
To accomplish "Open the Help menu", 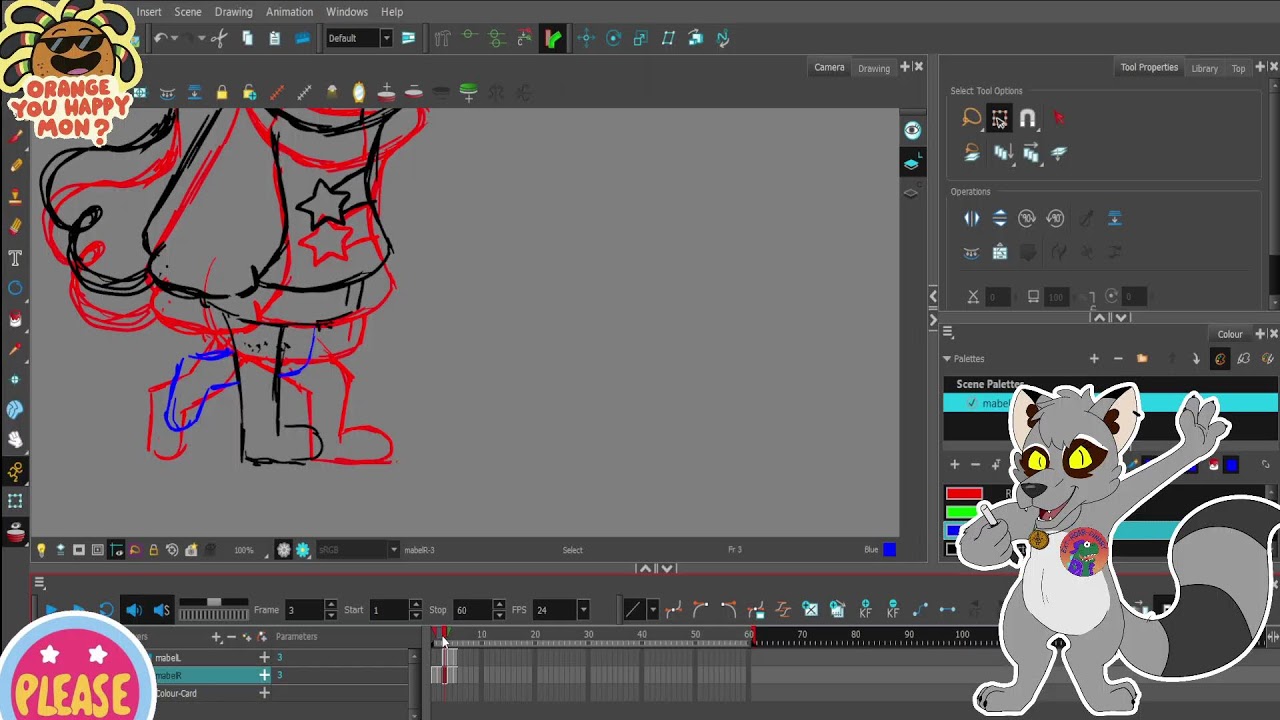I will 392,12.
